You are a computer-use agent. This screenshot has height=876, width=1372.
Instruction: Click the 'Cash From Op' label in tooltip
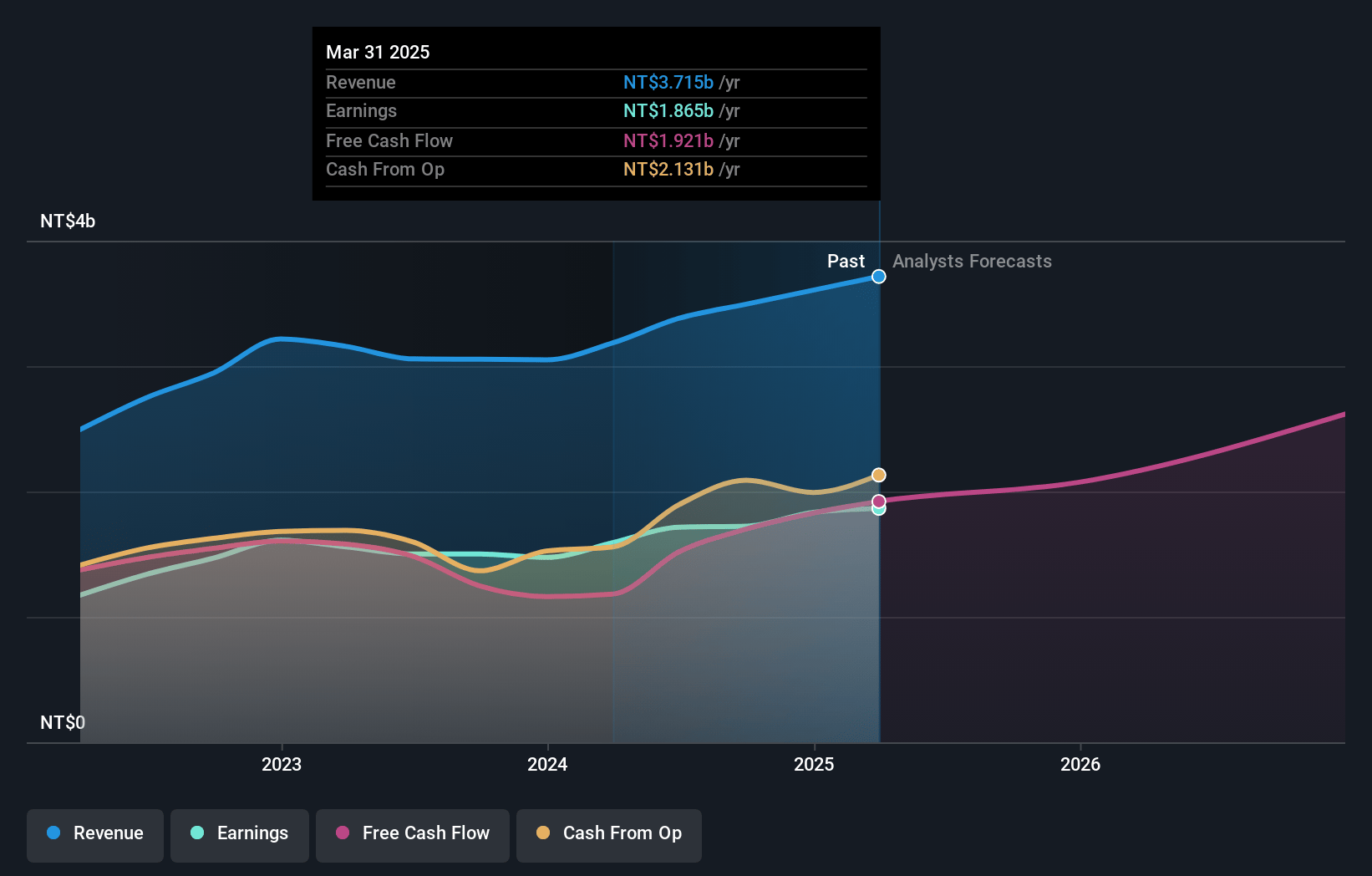[385, 170]
